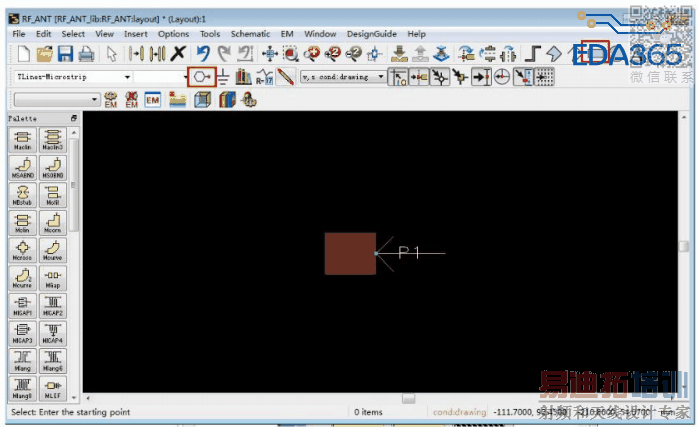Viewport: 698px width, 427px height.
Task: Select the polygon drawing tool
Action: [554, 54]
